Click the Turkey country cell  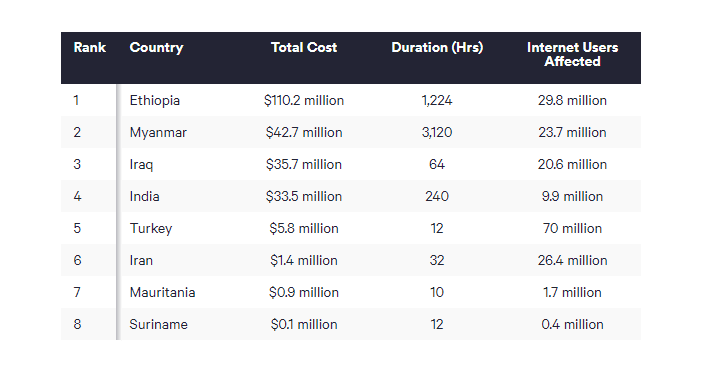click(x=151, y=229)
